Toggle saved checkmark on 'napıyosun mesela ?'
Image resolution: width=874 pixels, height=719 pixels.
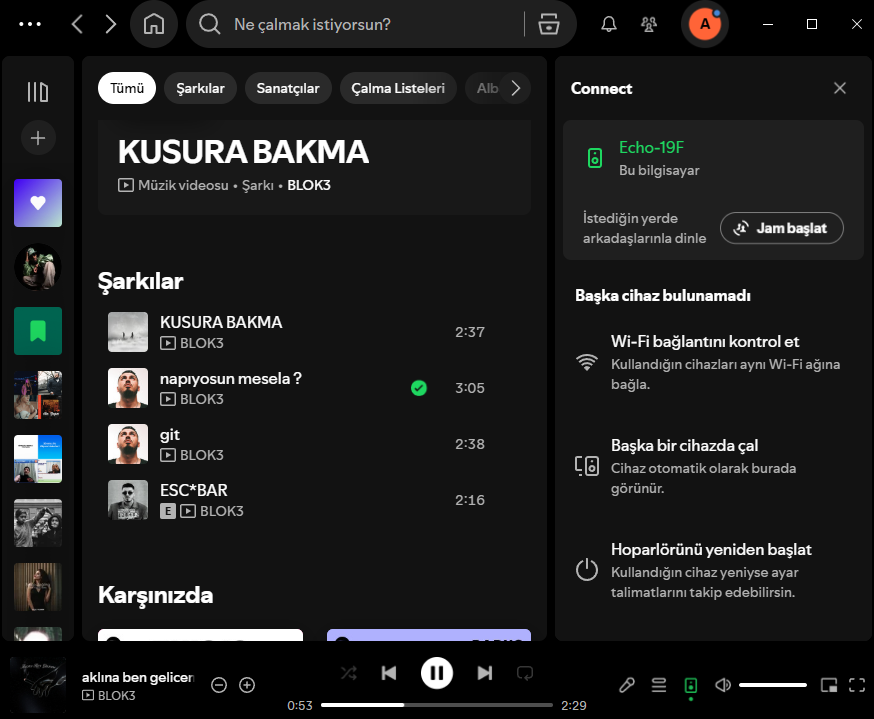[419, 388]
